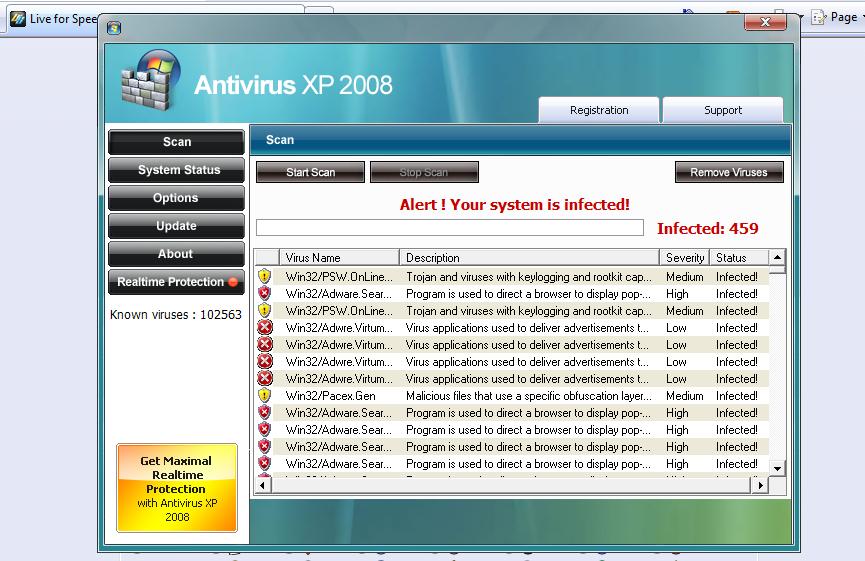Sort by Virus Name column header

pyautogui.click(x=339, y=258)
